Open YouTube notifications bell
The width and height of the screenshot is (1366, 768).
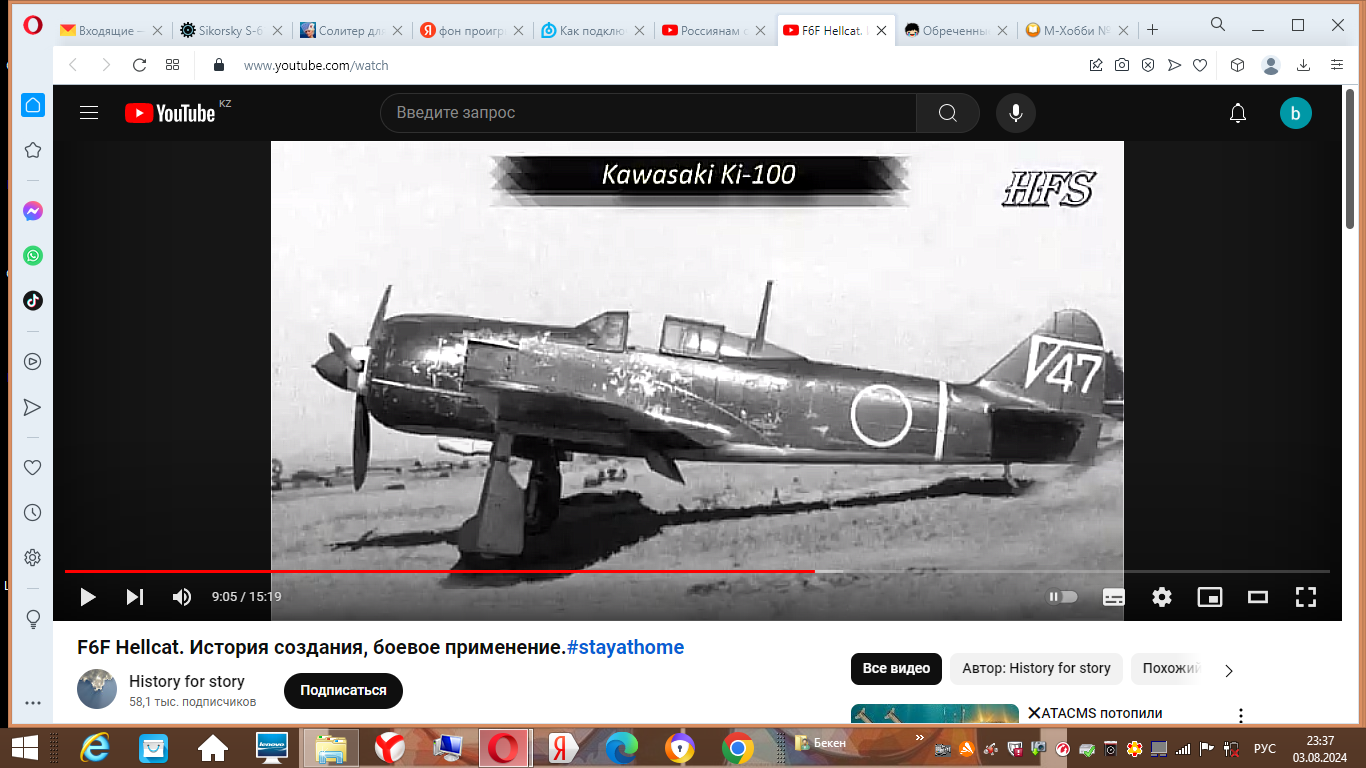pos(1237,113)
